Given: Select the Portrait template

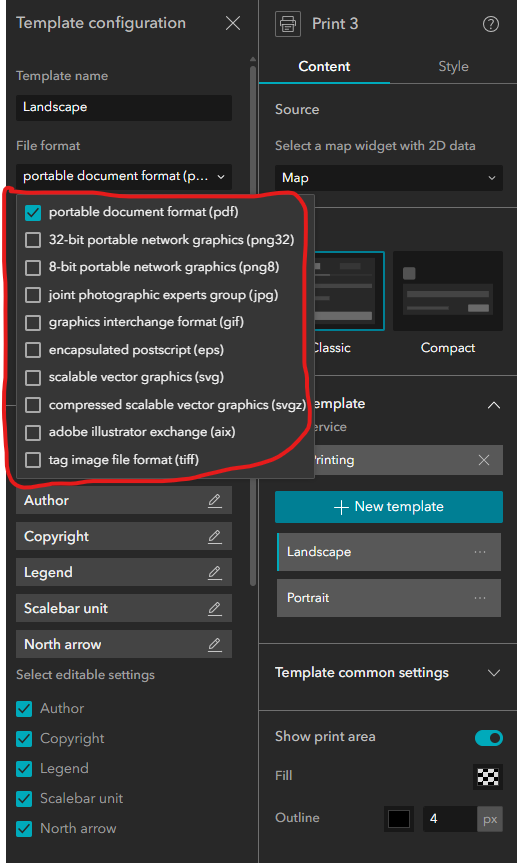Looking at the screenshot, I should point(389,598).
